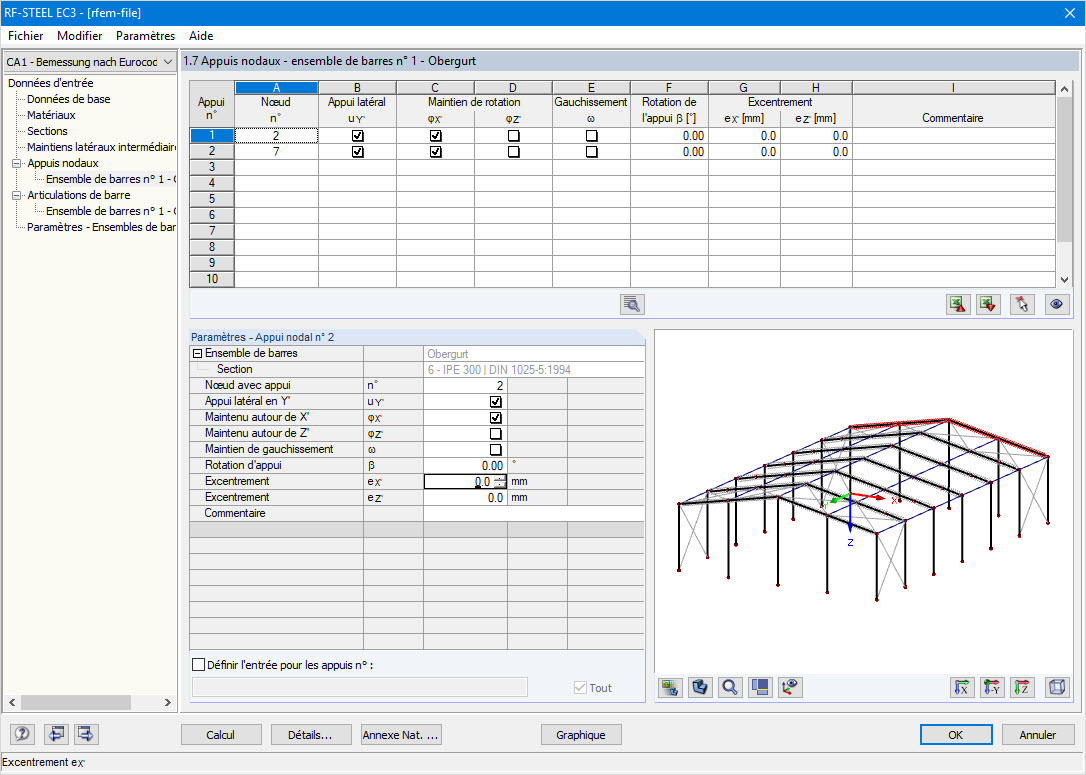Select 'Données de base' in tree
This screenshot has height=775, width=1086.
coord(69,99)
